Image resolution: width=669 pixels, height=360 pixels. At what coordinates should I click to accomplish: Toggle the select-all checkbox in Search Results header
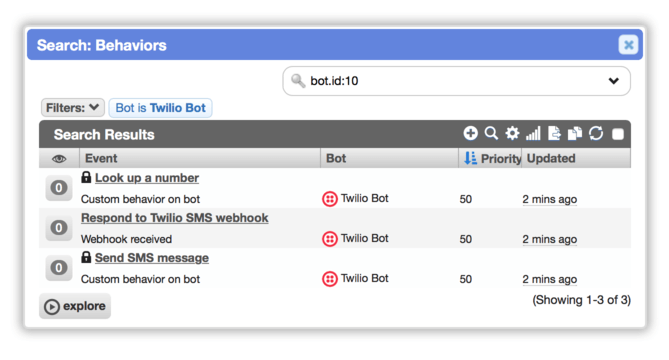(618, 134)
